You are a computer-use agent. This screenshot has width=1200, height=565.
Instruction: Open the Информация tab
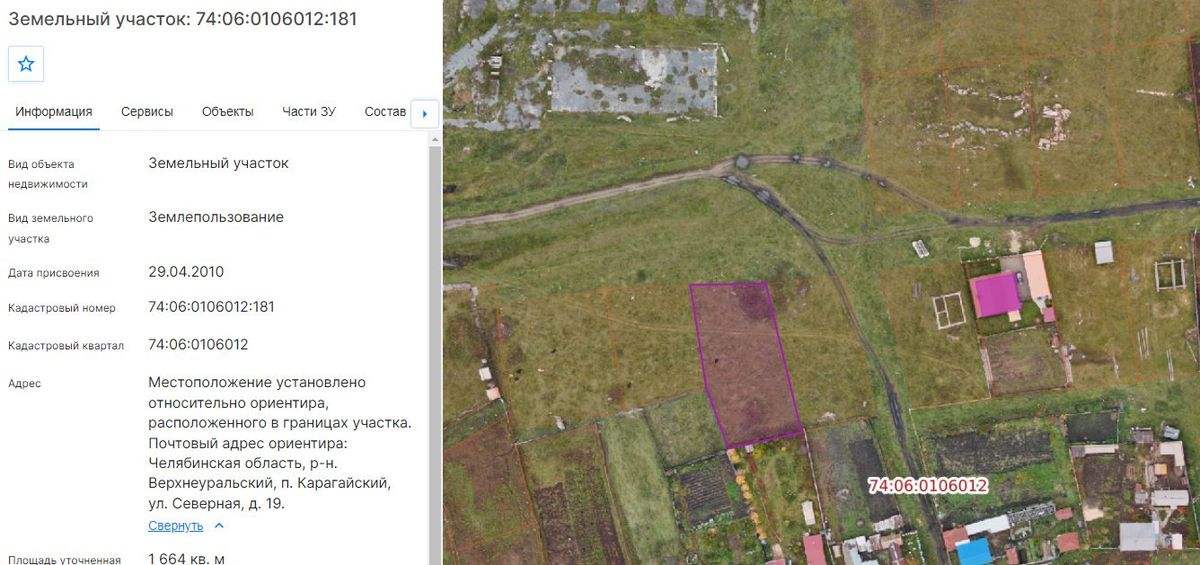54,112
